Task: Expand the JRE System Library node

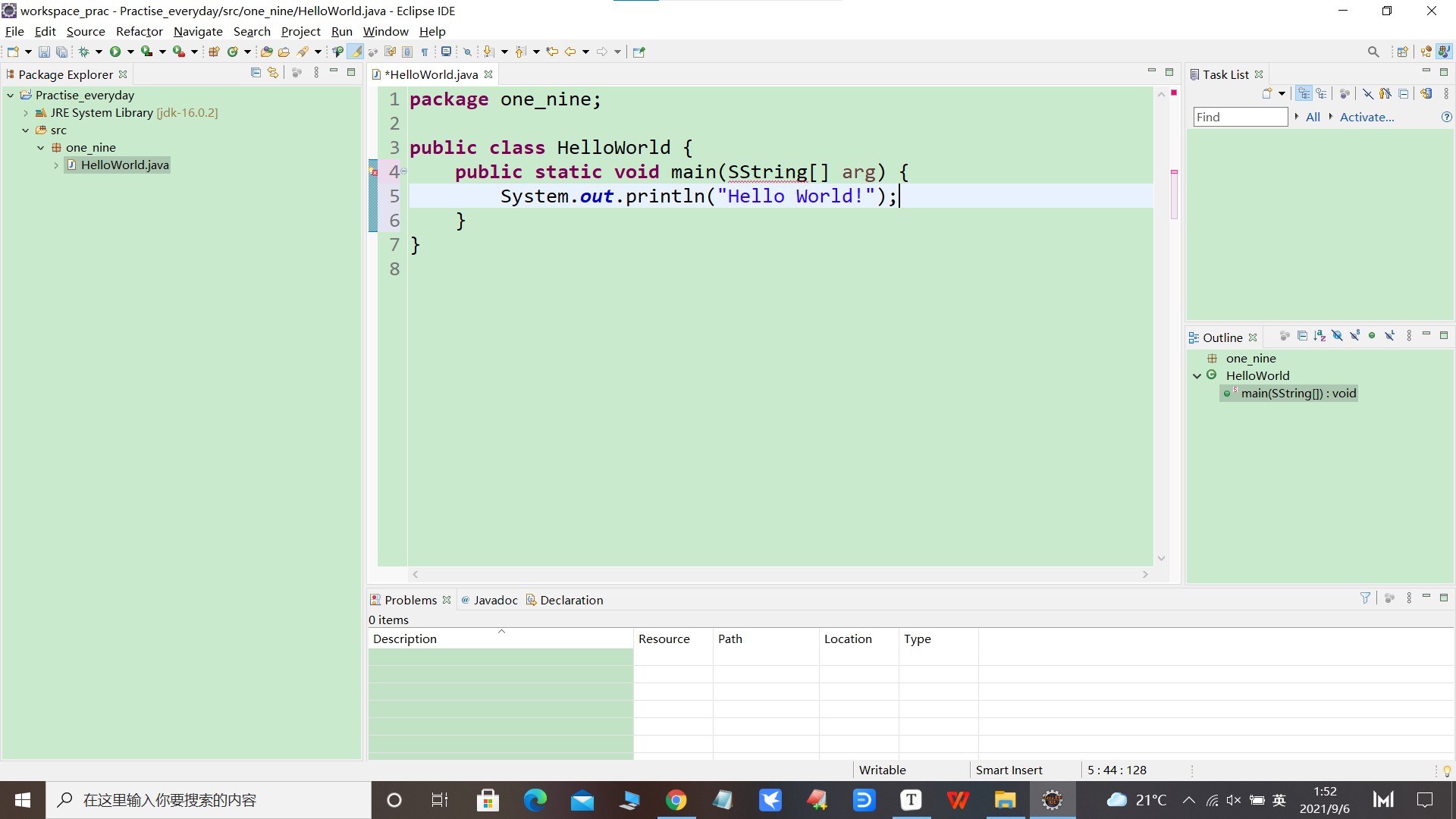Action: coord(26,113)
